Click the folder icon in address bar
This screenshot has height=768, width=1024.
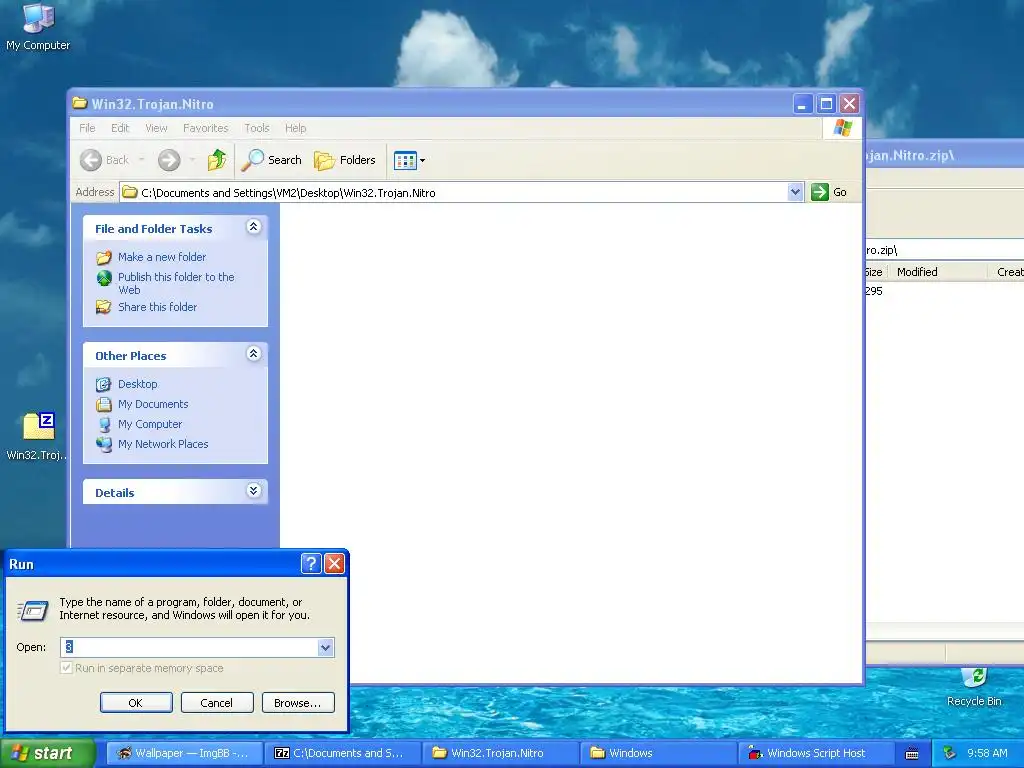pos(130,192)
